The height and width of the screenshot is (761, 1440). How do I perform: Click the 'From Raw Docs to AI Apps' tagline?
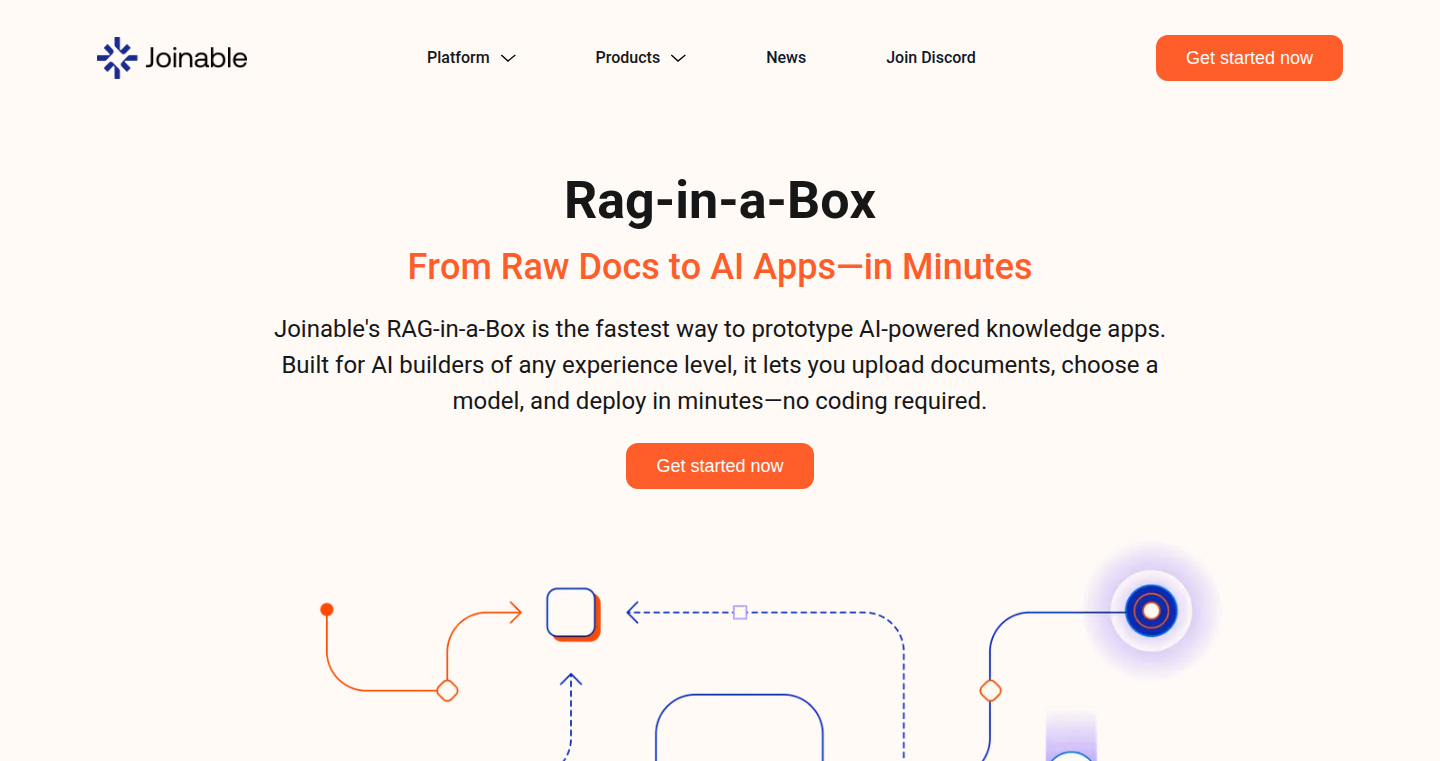720,267
